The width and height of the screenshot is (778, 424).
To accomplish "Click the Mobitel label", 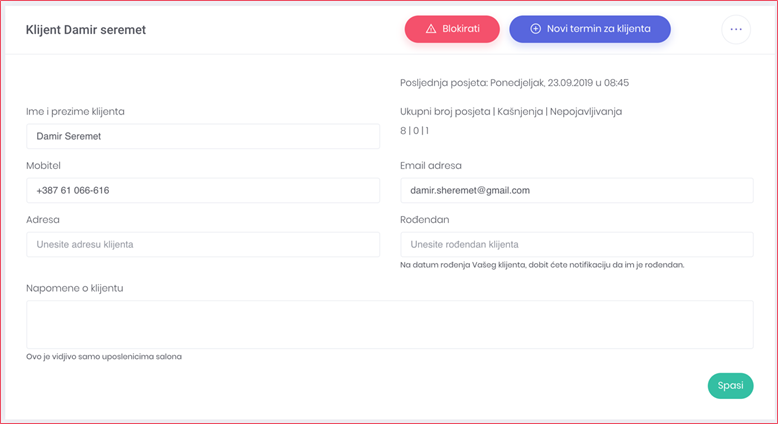I will click(x=43, y=166).
